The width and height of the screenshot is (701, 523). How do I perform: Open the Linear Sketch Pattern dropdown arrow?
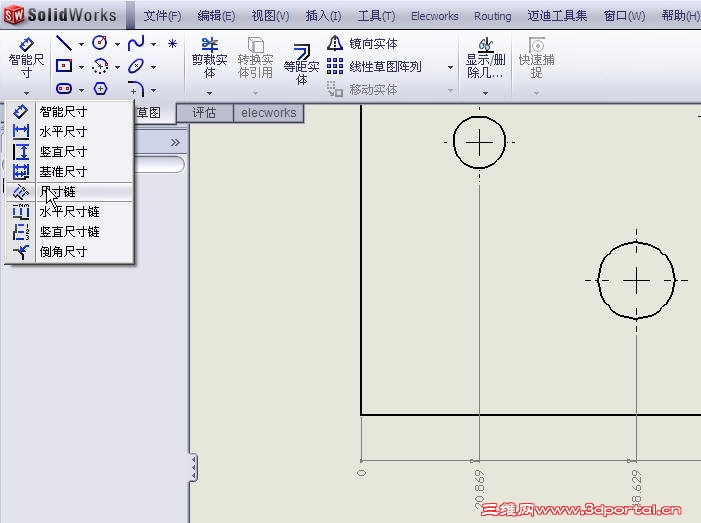[451, 67]
